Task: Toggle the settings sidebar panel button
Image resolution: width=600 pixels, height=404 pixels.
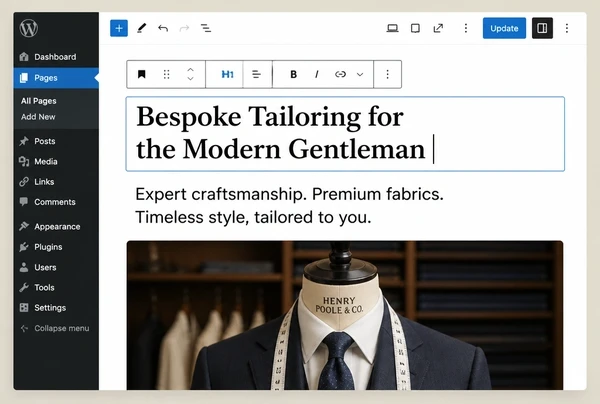Action: tap(542, 28)
